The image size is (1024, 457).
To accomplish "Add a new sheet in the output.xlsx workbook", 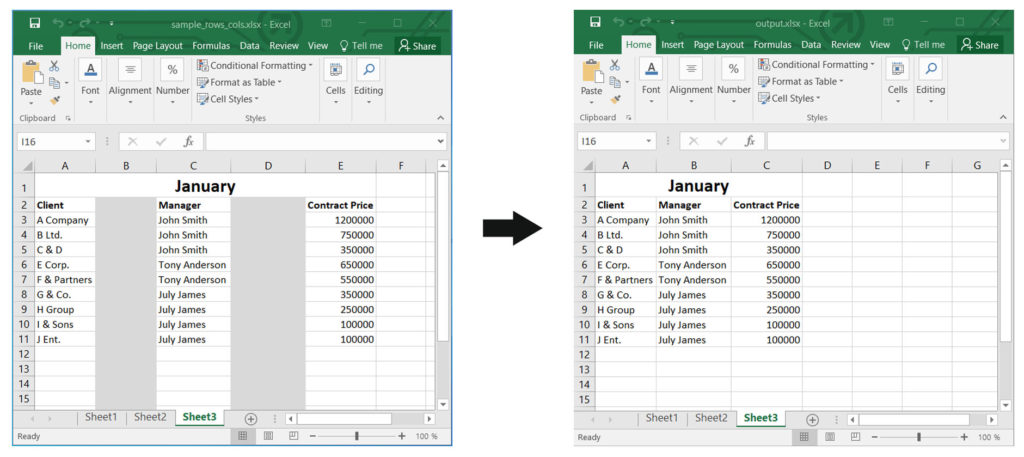I will pyautogui.click(x=812, y=419).
